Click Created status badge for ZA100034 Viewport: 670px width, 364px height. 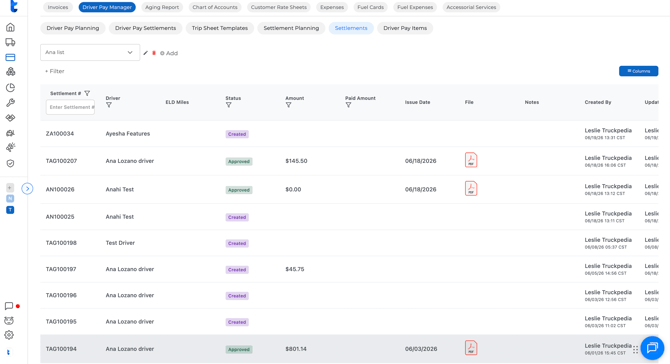(237, 134)
